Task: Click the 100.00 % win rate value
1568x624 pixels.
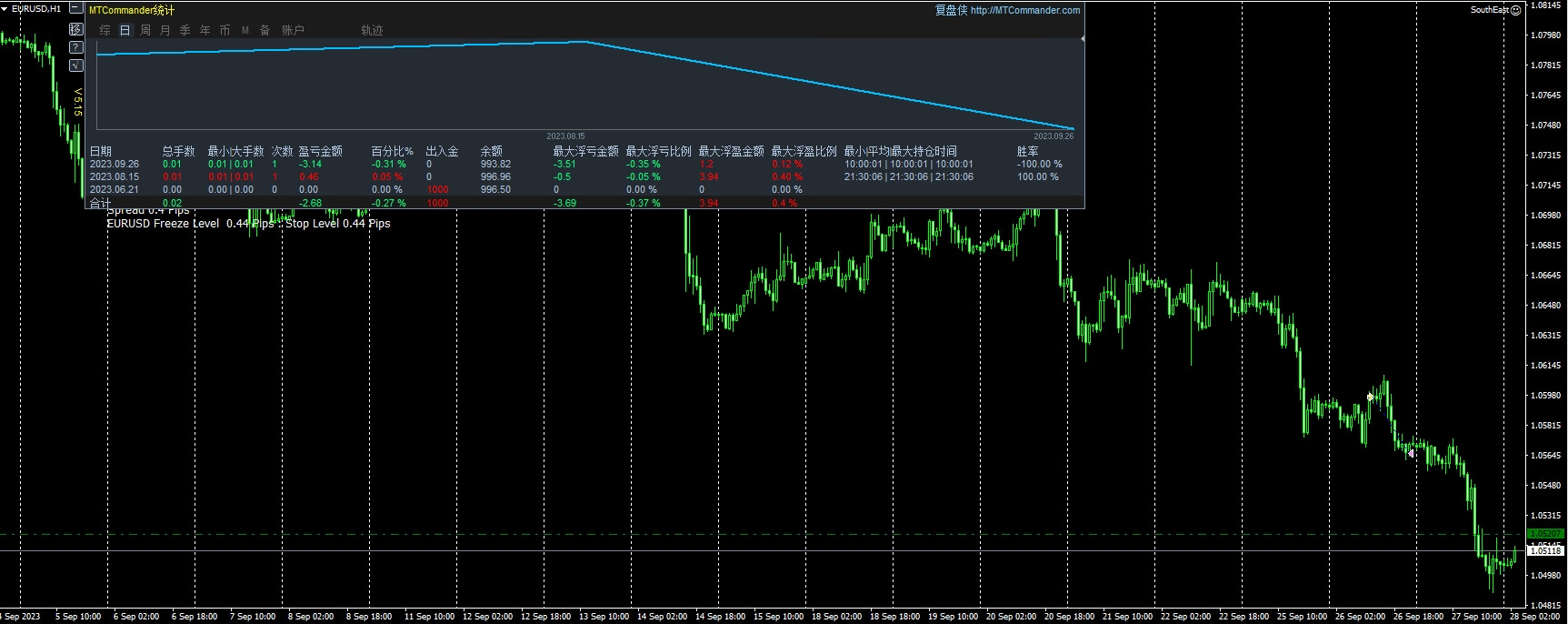Action: (1038, 177)
